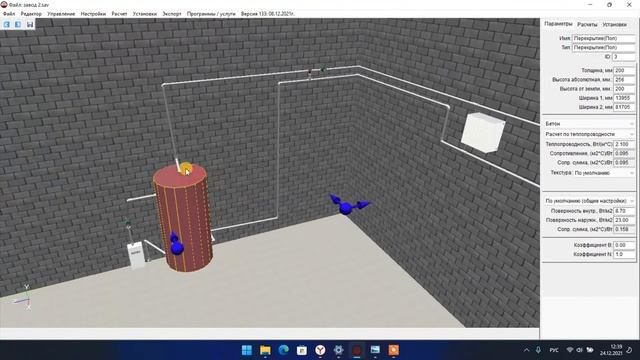Screen dimensions: 640x360
Task: Open the По умолчанию (общие настройки) dropdown
Action: [589, 201]
